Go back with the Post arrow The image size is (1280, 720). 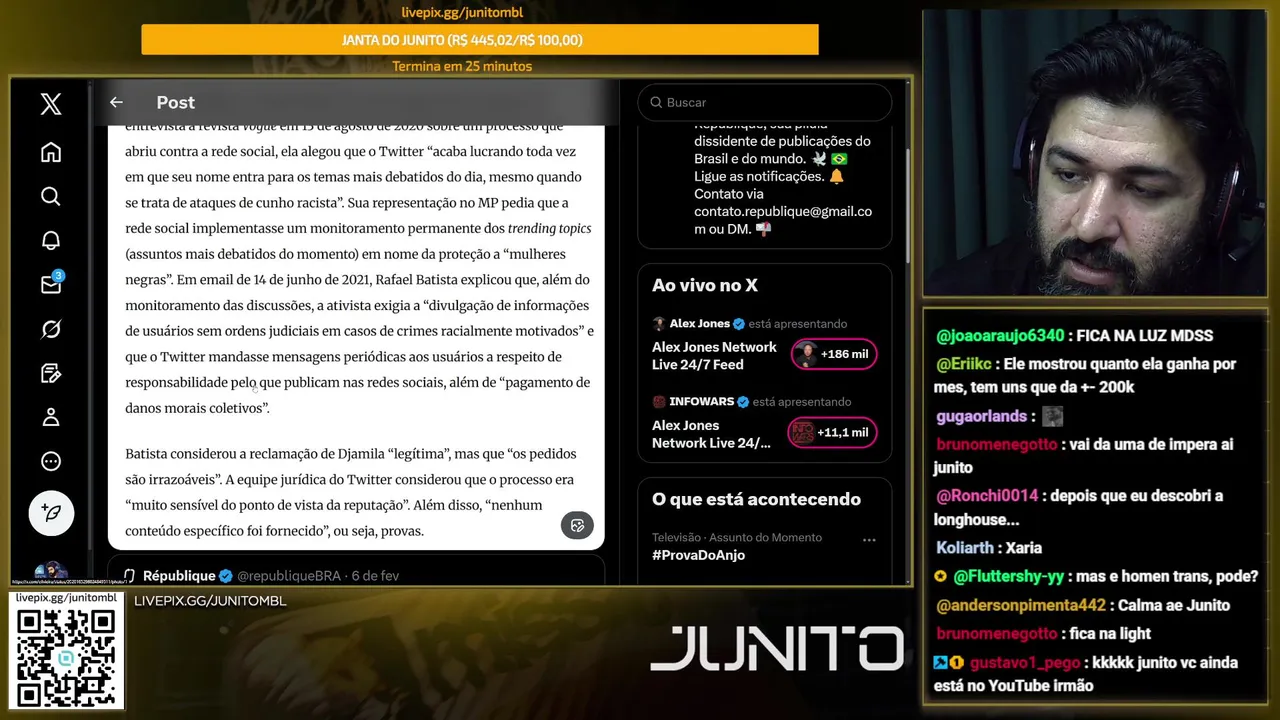(x=116, y=102)
